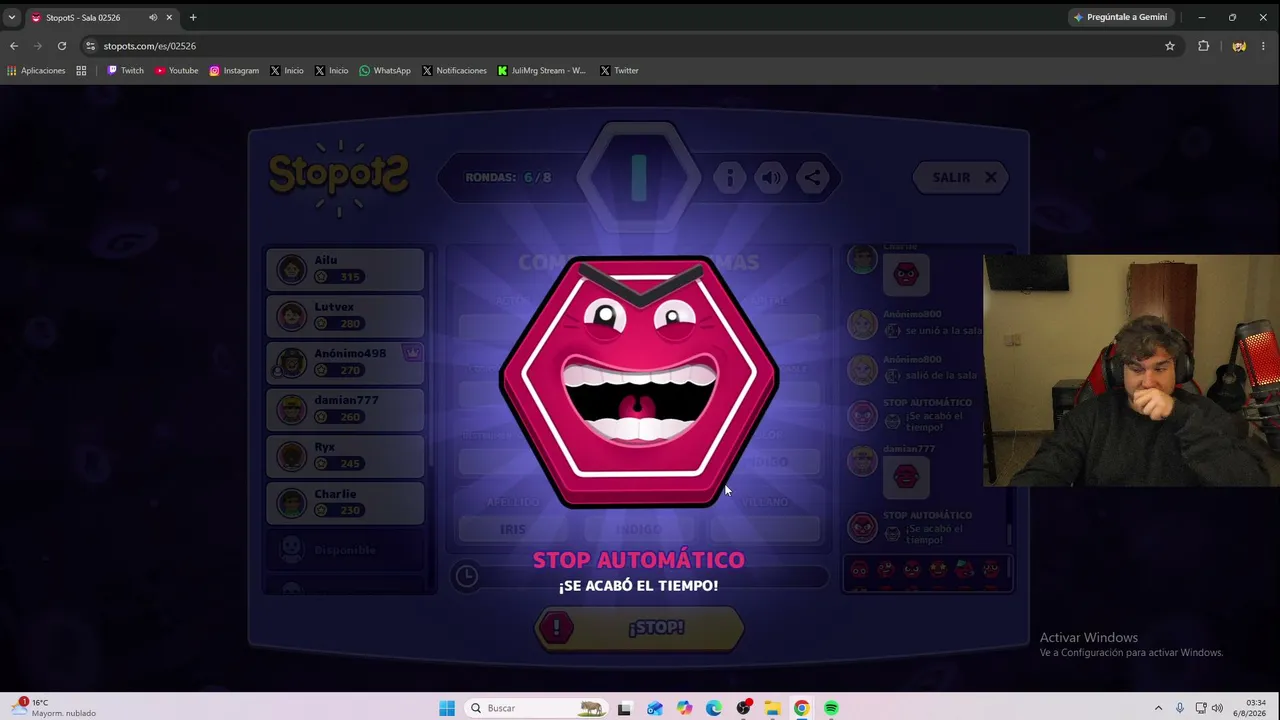Select player Anónimo498 in the scoreboard

pos(345,363)
